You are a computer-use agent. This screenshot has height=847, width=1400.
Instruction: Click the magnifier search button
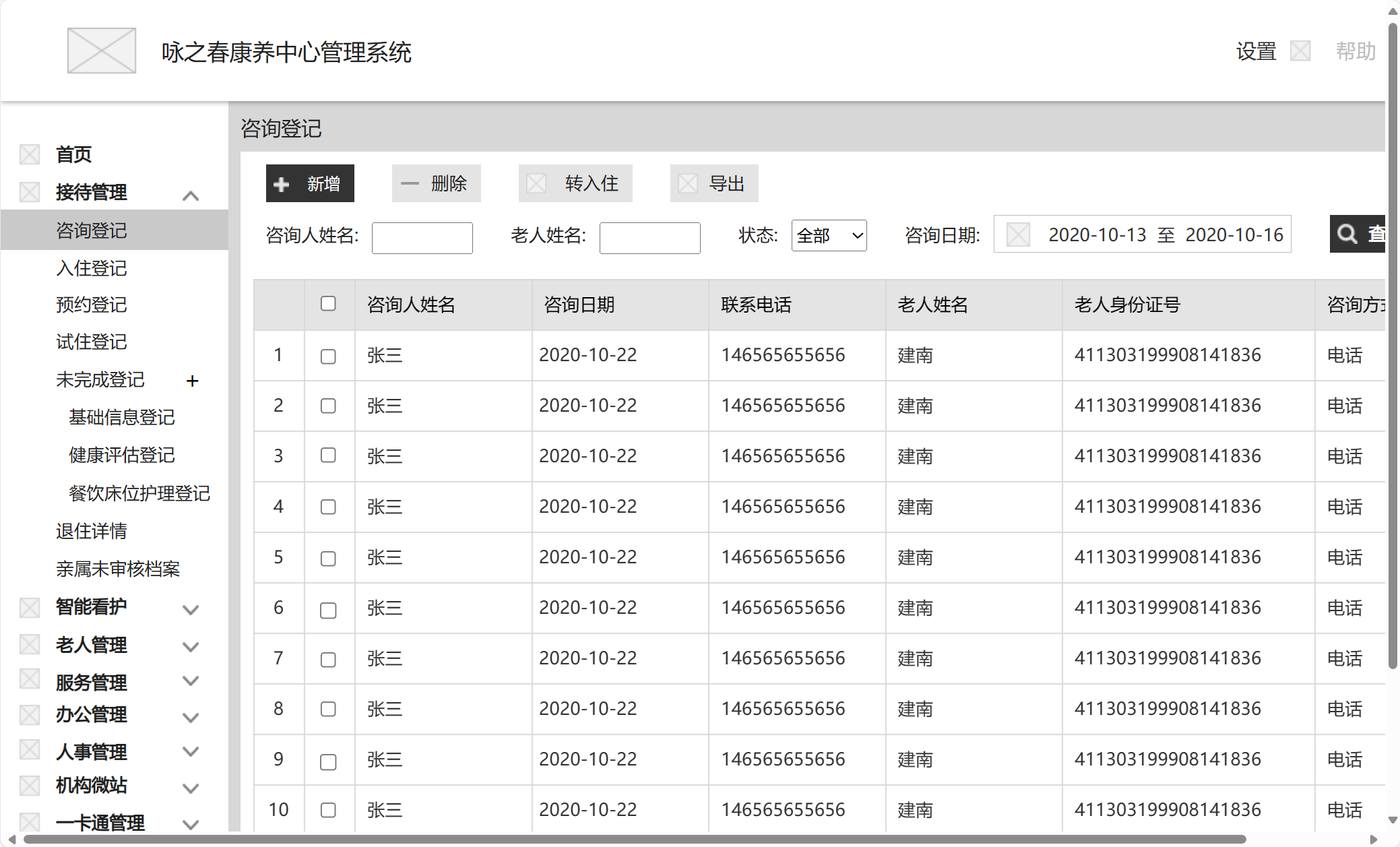click(x=1357, y=234)
